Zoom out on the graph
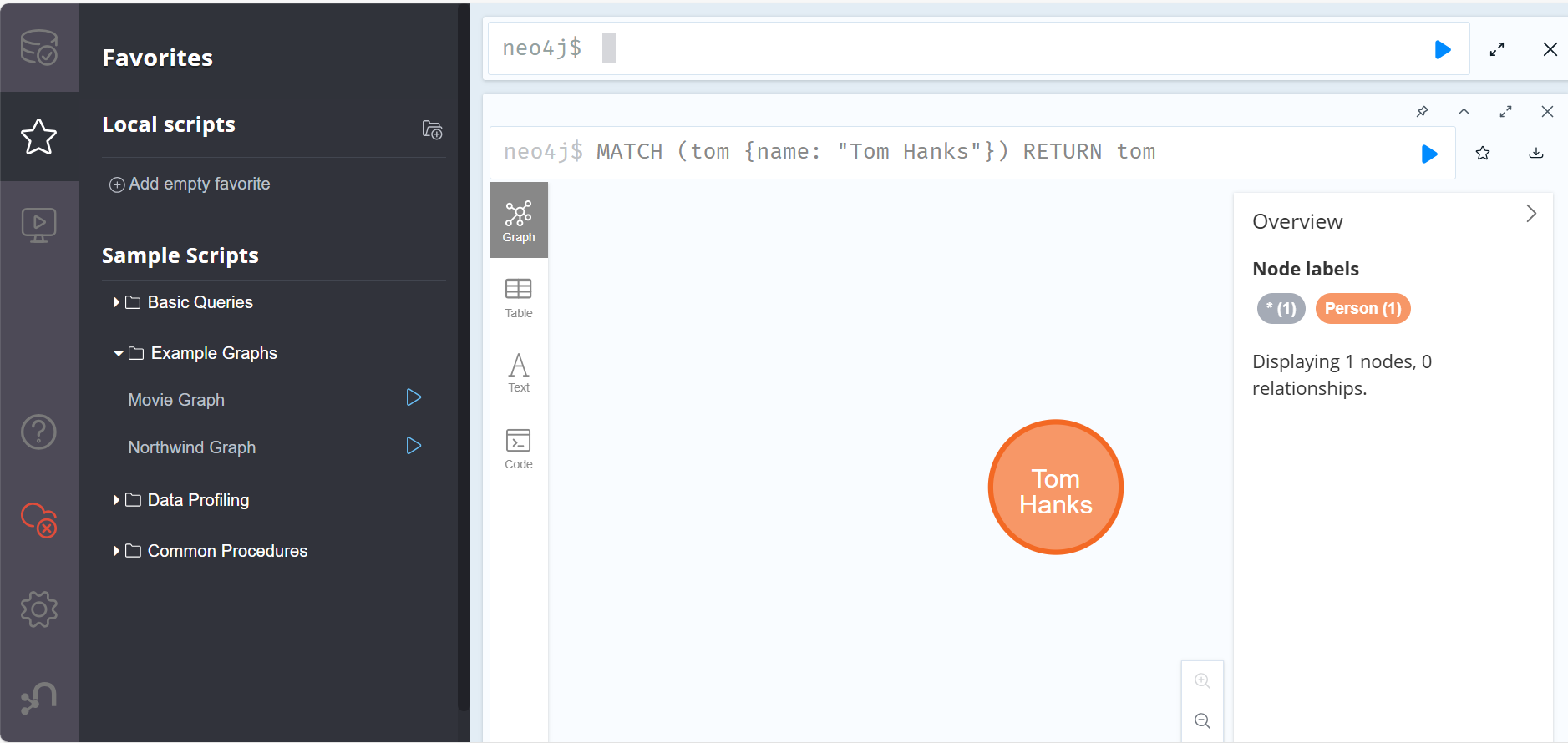The image size is (1568, 743). point(1202,720)
